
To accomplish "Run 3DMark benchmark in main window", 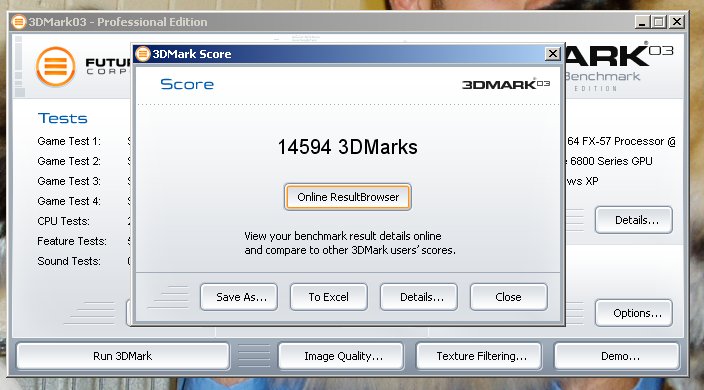I will click(123, 356).
